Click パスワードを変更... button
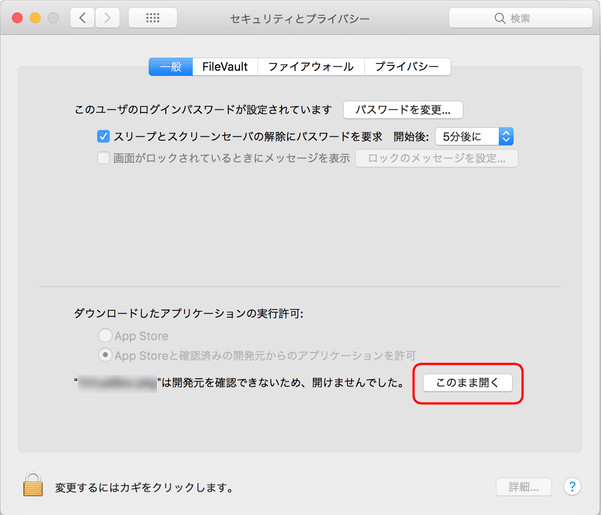Viewport: 602px width, 515px height. [x=403, y=110]
